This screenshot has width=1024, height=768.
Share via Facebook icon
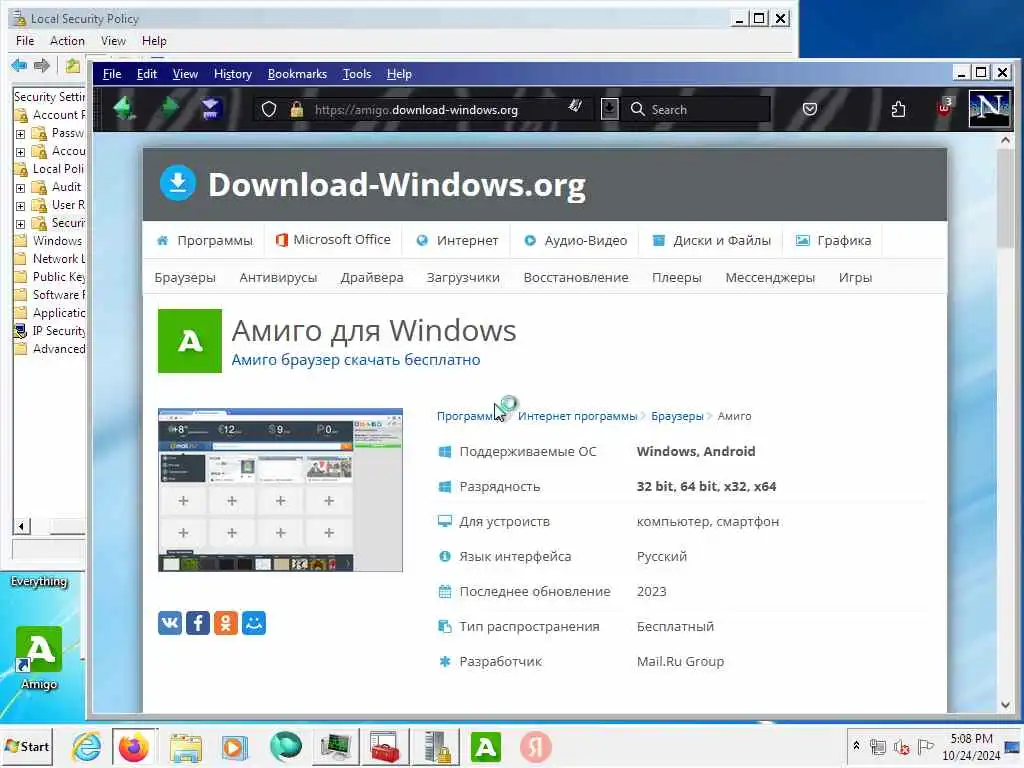pos(198,623)
